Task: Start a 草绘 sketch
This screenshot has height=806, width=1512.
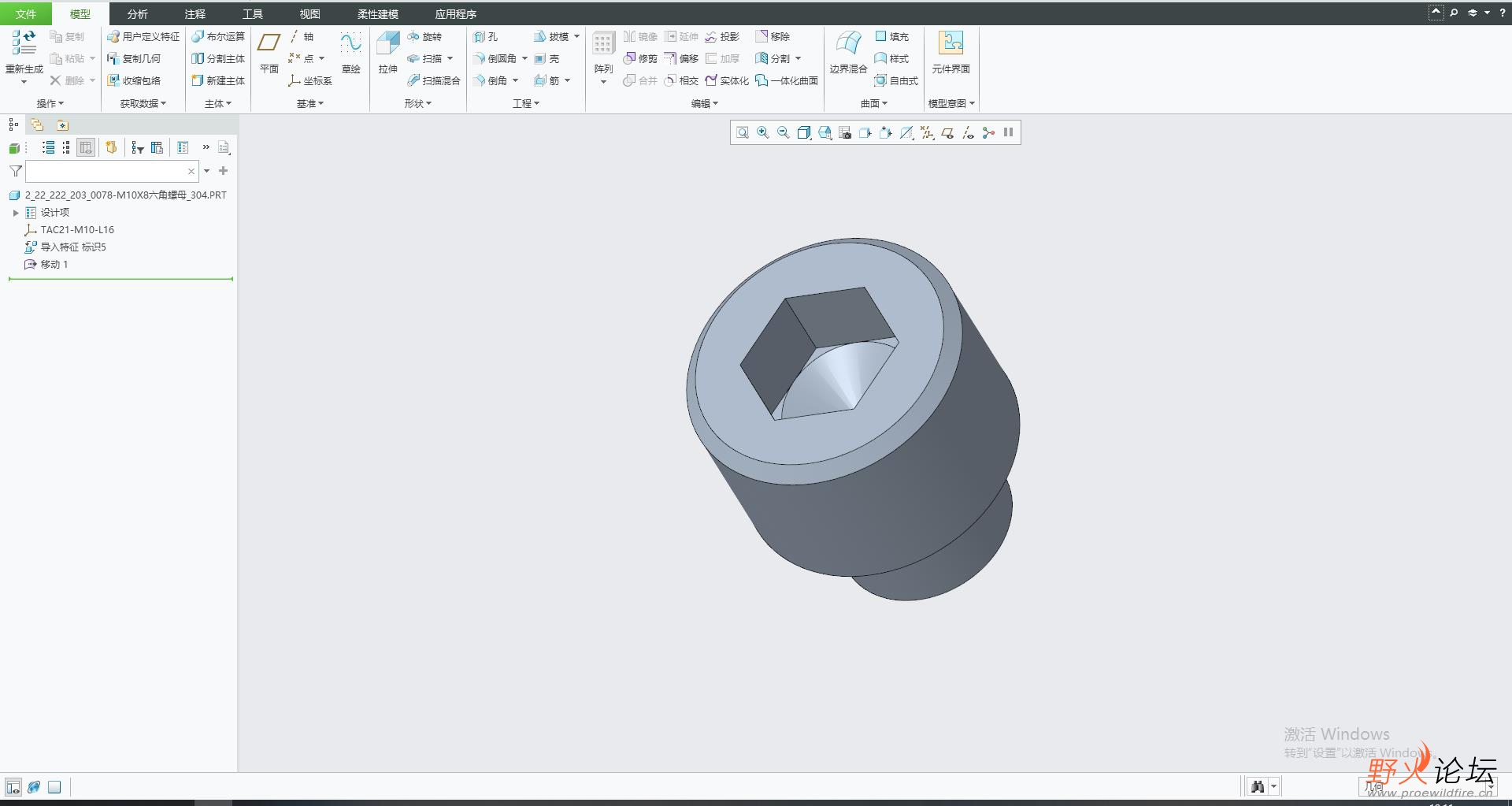Action: [x=351, y=54]
